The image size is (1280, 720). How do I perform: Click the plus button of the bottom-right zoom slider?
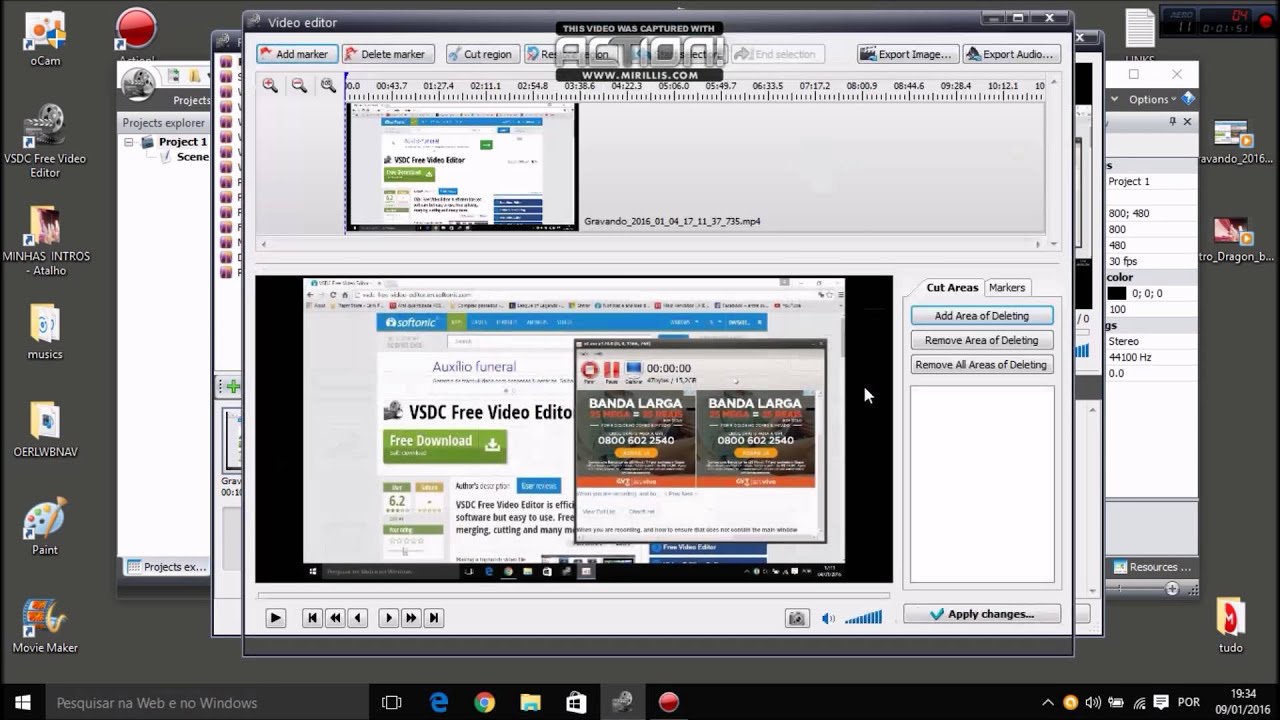tap(1172, 589)
